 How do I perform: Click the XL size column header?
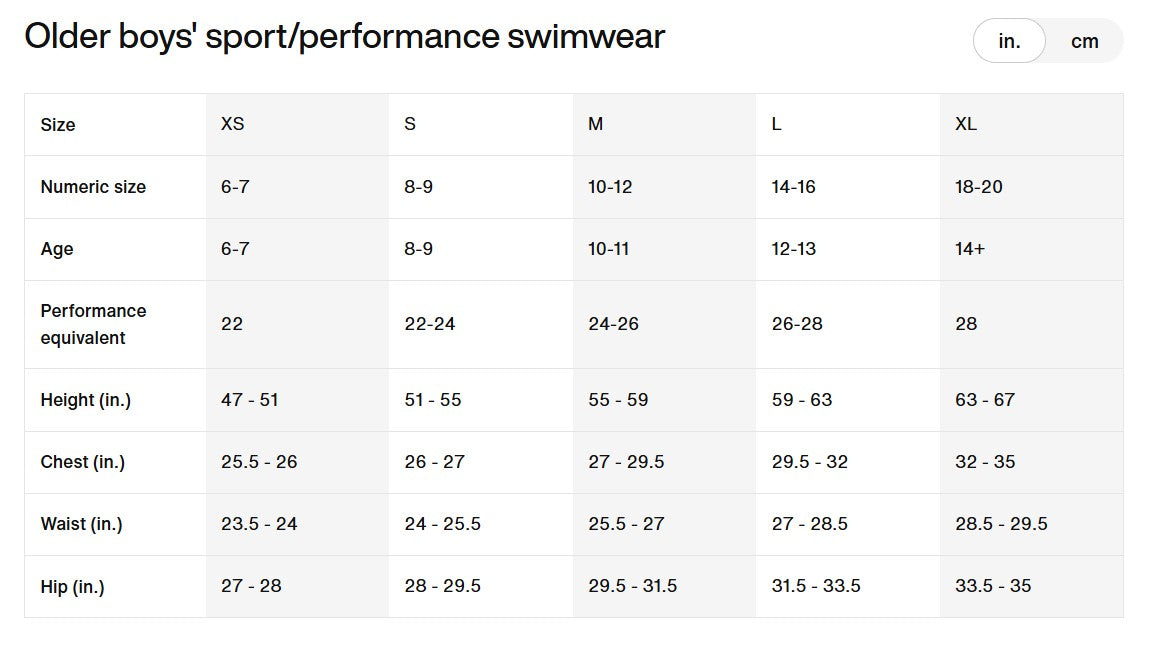966,124
